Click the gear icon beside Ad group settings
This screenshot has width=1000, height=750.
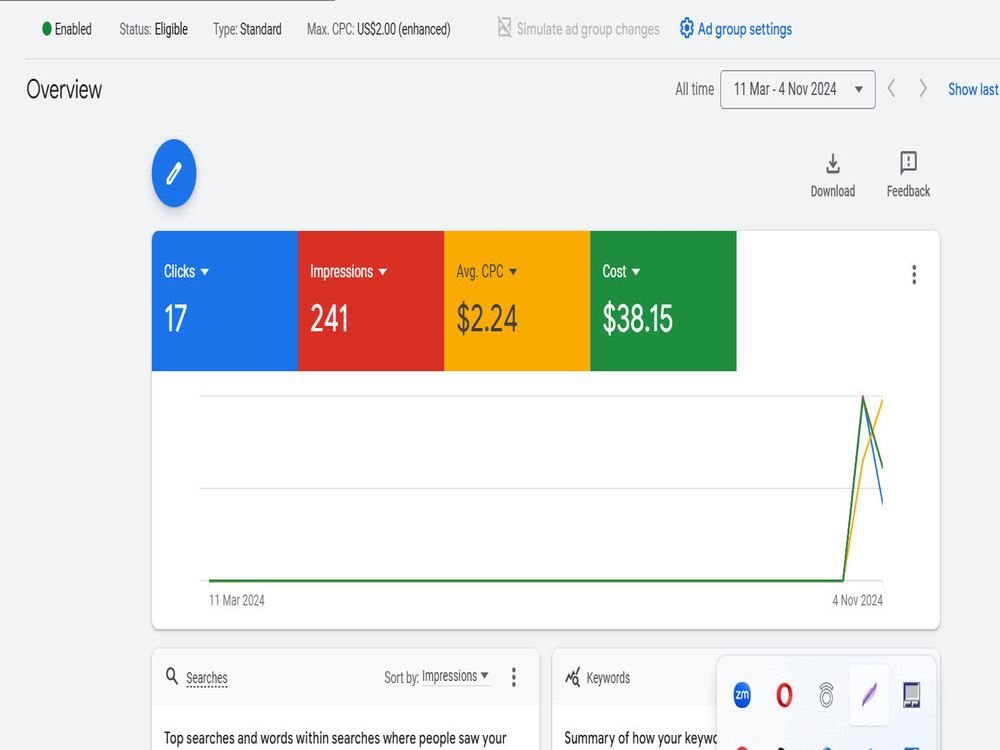click(686, 29)
